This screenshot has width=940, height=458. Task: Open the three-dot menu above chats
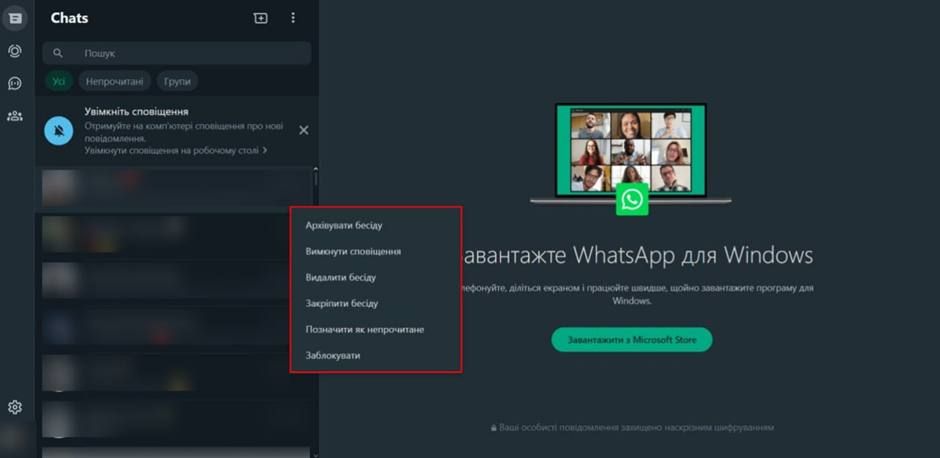click(x=293, y=18)
